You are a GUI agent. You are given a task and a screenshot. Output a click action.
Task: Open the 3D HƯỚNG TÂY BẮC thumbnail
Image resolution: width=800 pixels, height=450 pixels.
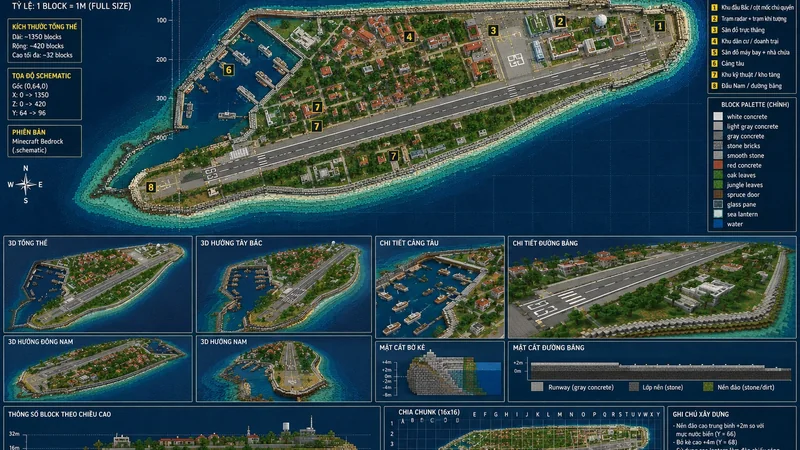tap(284, 284)
